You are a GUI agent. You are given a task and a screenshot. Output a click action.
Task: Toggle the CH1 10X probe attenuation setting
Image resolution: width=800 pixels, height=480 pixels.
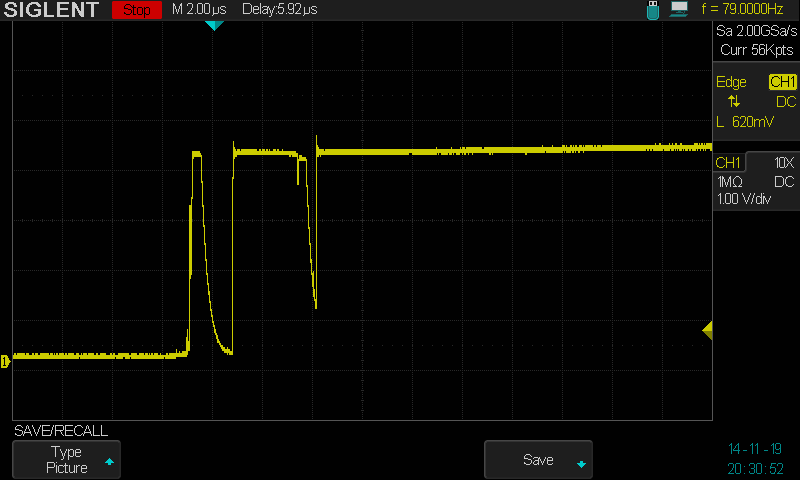pyautogui.click(x=784, y=163)
